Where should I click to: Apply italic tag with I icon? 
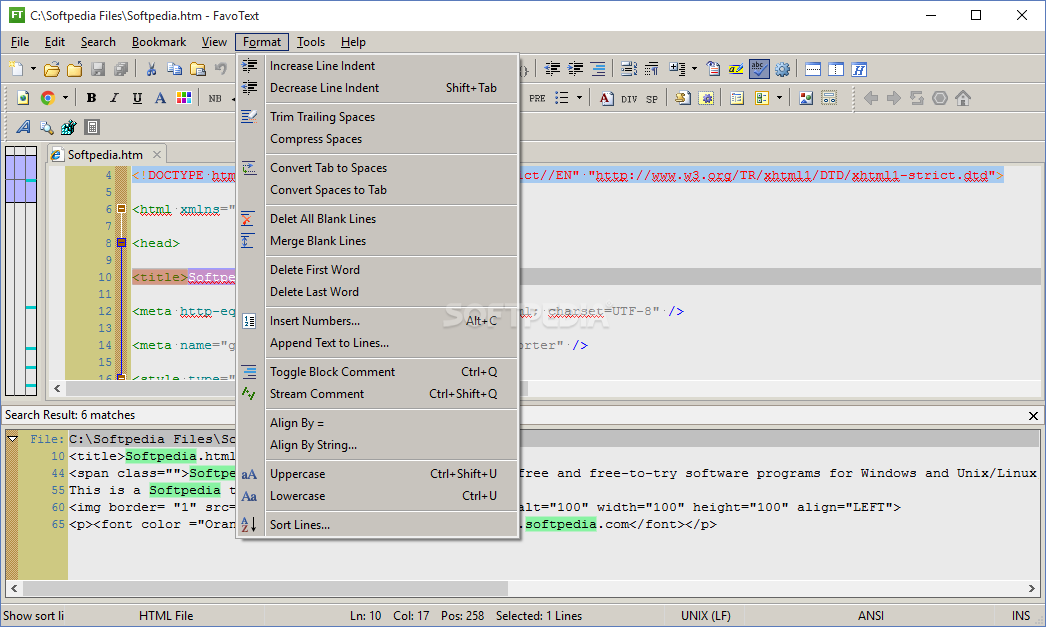114,98
